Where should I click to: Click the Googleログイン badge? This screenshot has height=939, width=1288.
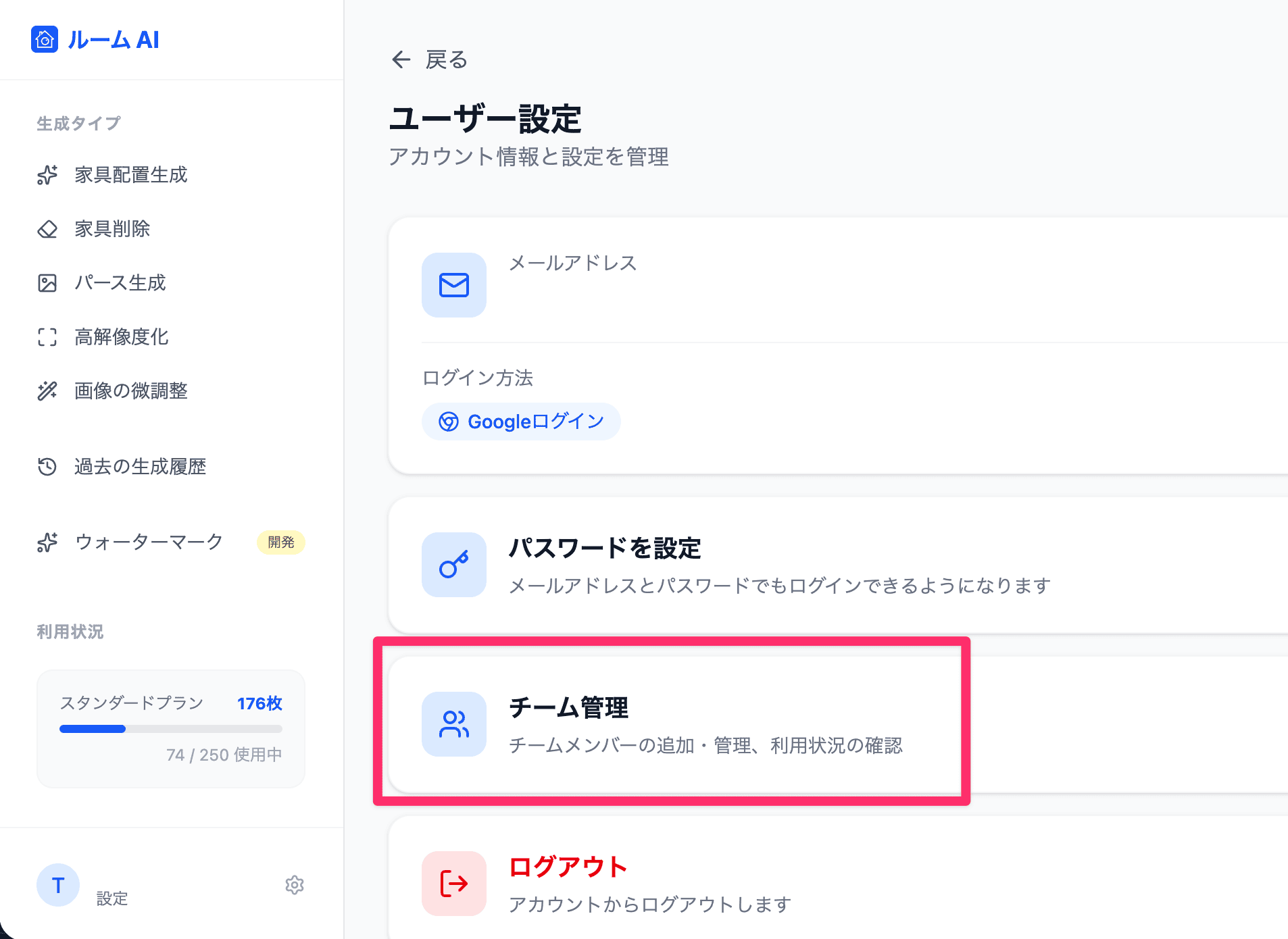pyautogui.click(x=521, y=422)
